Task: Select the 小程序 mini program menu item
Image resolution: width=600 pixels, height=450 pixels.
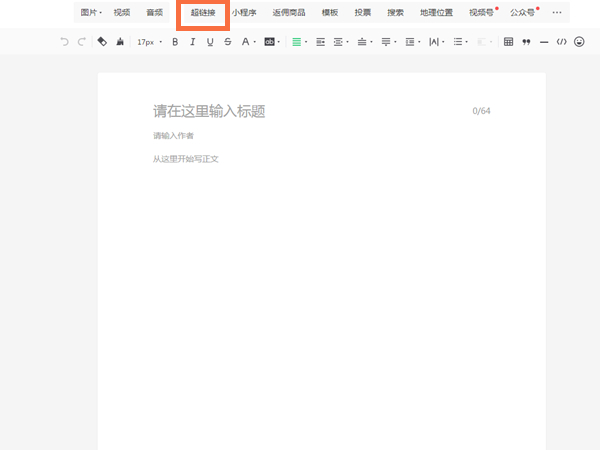Action: click(244, 13)
